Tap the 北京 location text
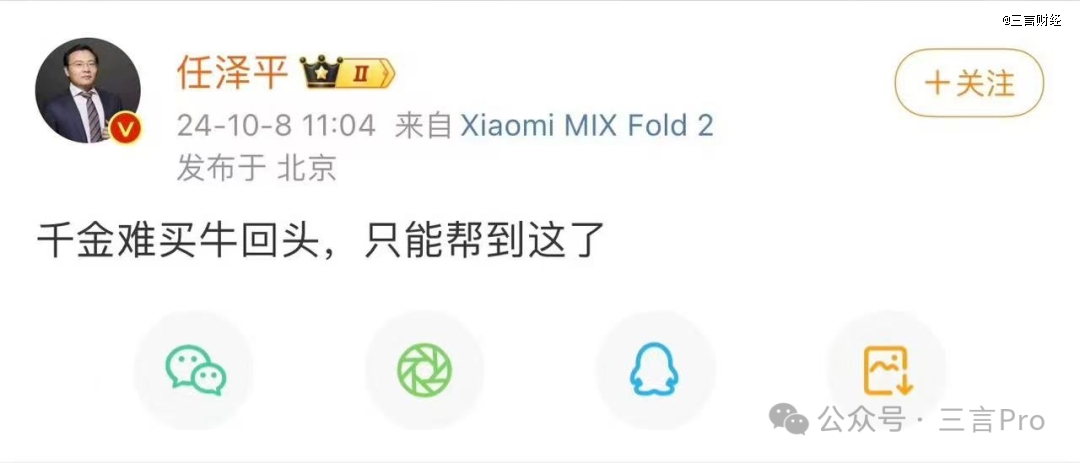This screenshot has width=1080, height=463. point(307,168)
